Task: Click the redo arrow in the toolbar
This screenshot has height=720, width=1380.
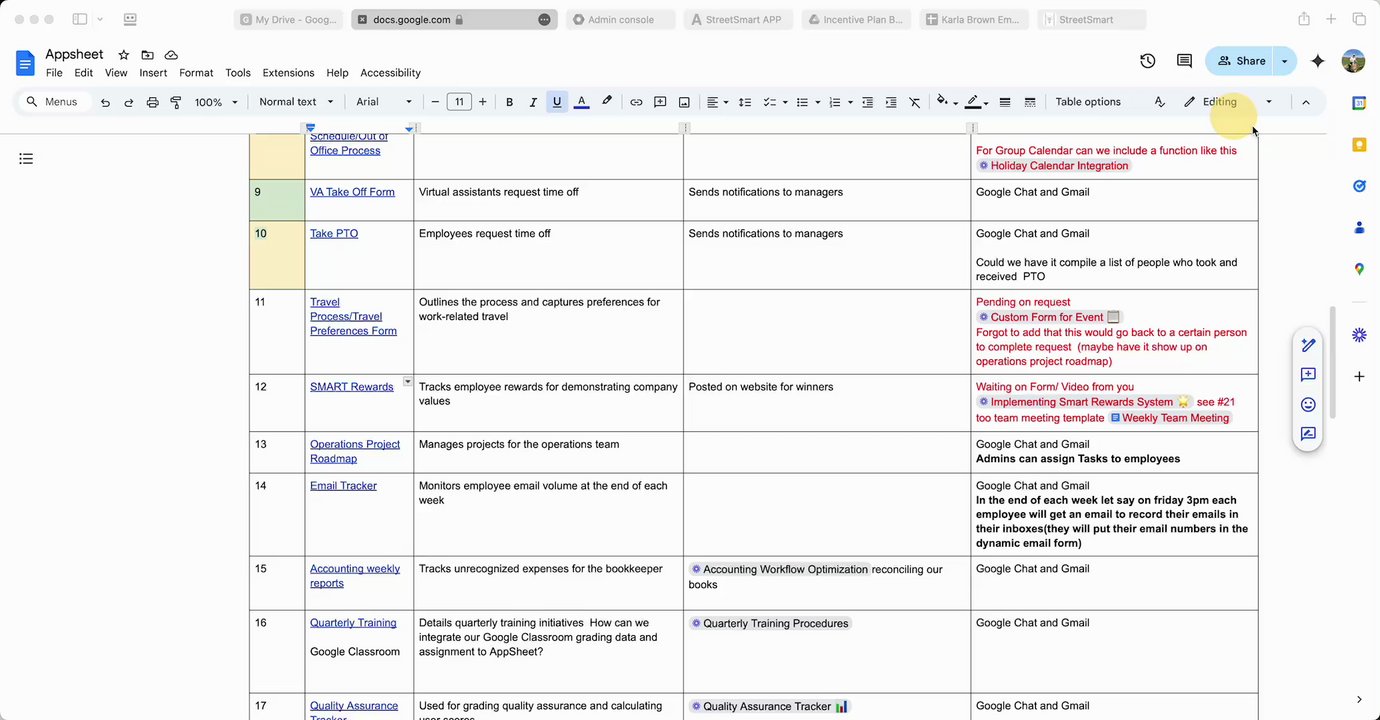Action: [x=129, y=102]
